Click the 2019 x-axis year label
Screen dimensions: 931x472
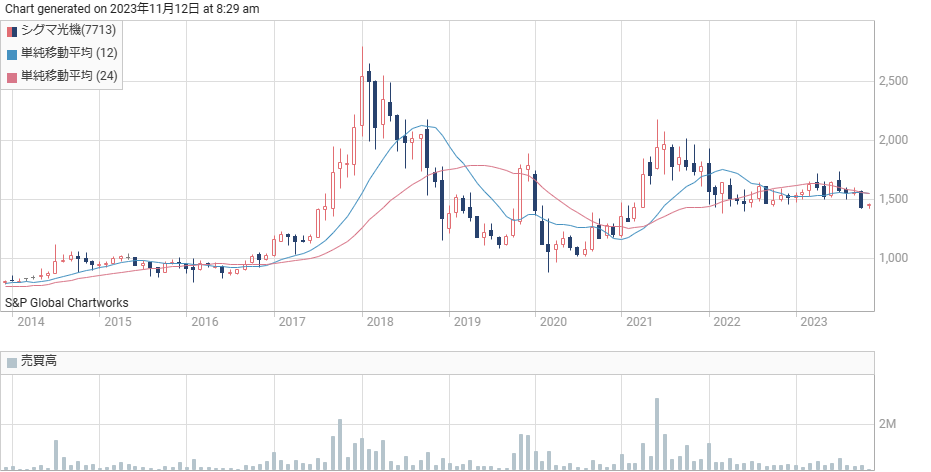point(467,322)
